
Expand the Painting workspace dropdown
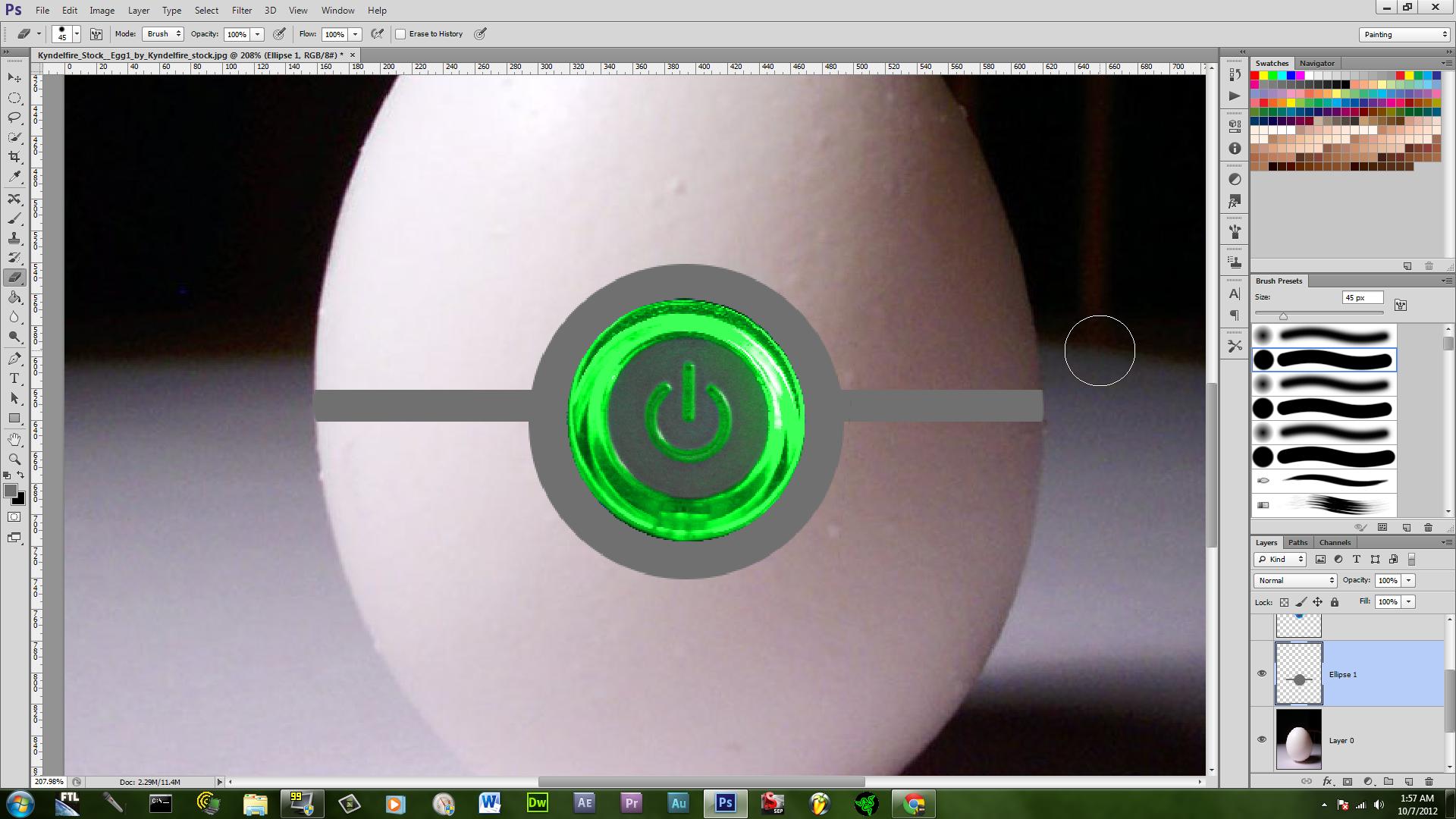(x=1404, y=35)
